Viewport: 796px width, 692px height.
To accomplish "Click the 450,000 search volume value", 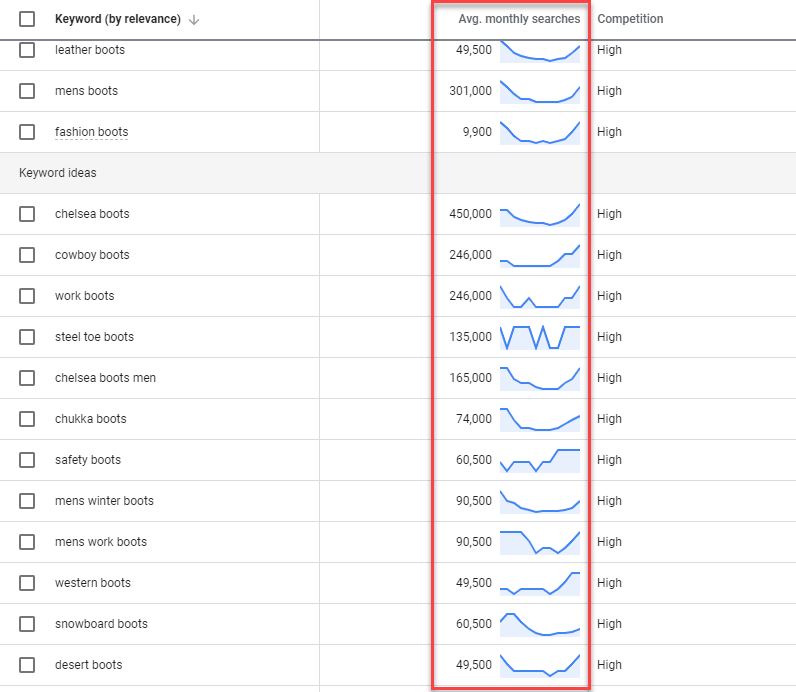I will 471,214.
